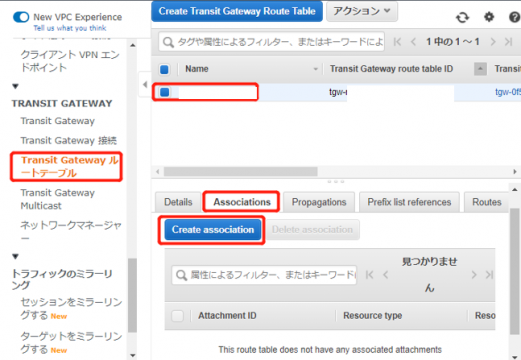The width and height of the screenshot is (521, 360).
Task: Open the Propagations tab
Action: tap(319, 202)
